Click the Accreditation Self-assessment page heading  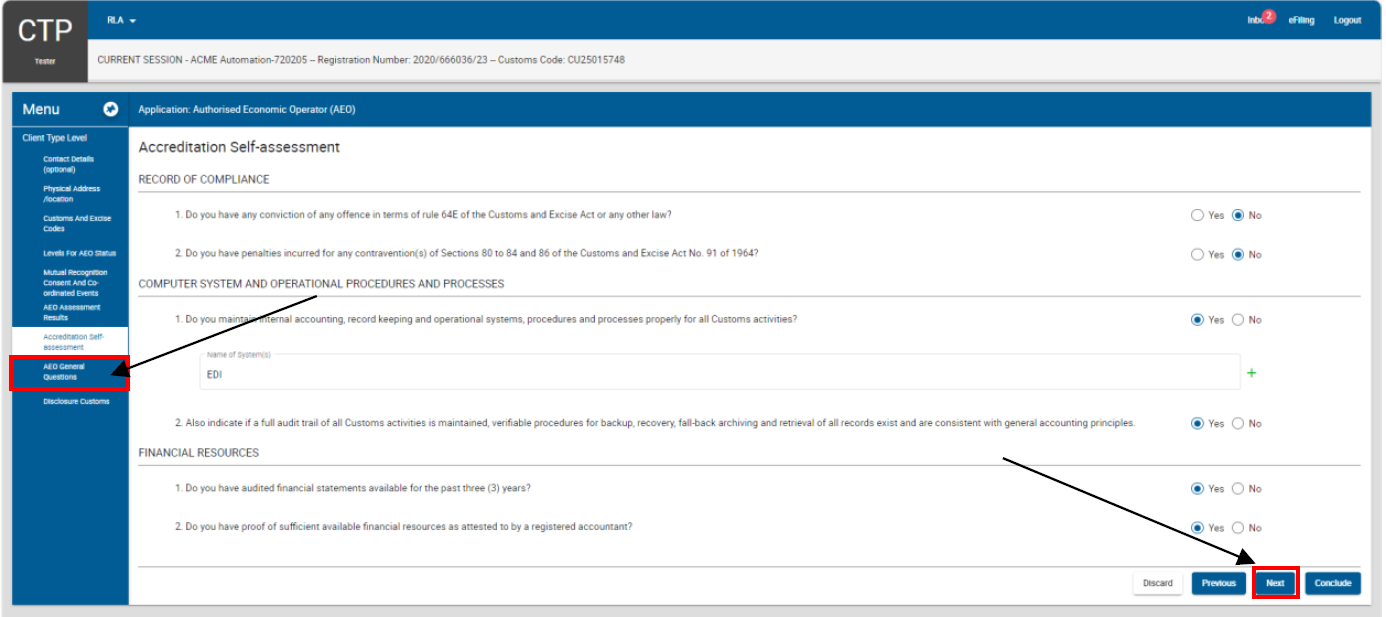point(239,147)
